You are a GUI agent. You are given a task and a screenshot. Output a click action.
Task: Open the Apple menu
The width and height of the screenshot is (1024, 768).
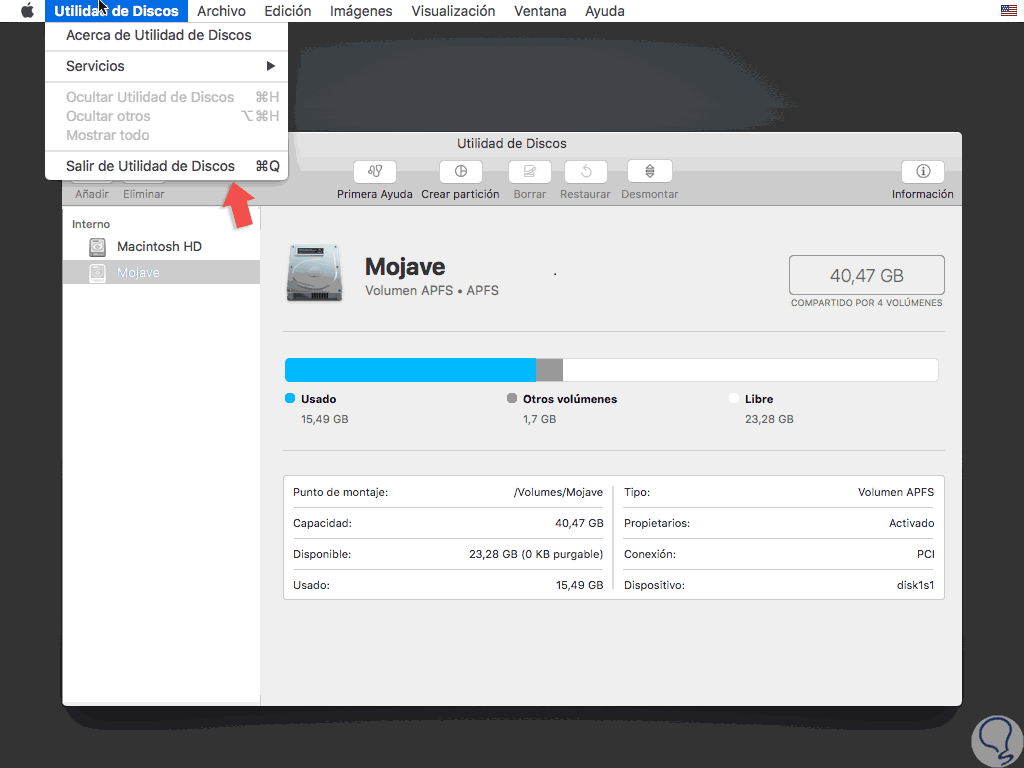[x=27, y=11]
